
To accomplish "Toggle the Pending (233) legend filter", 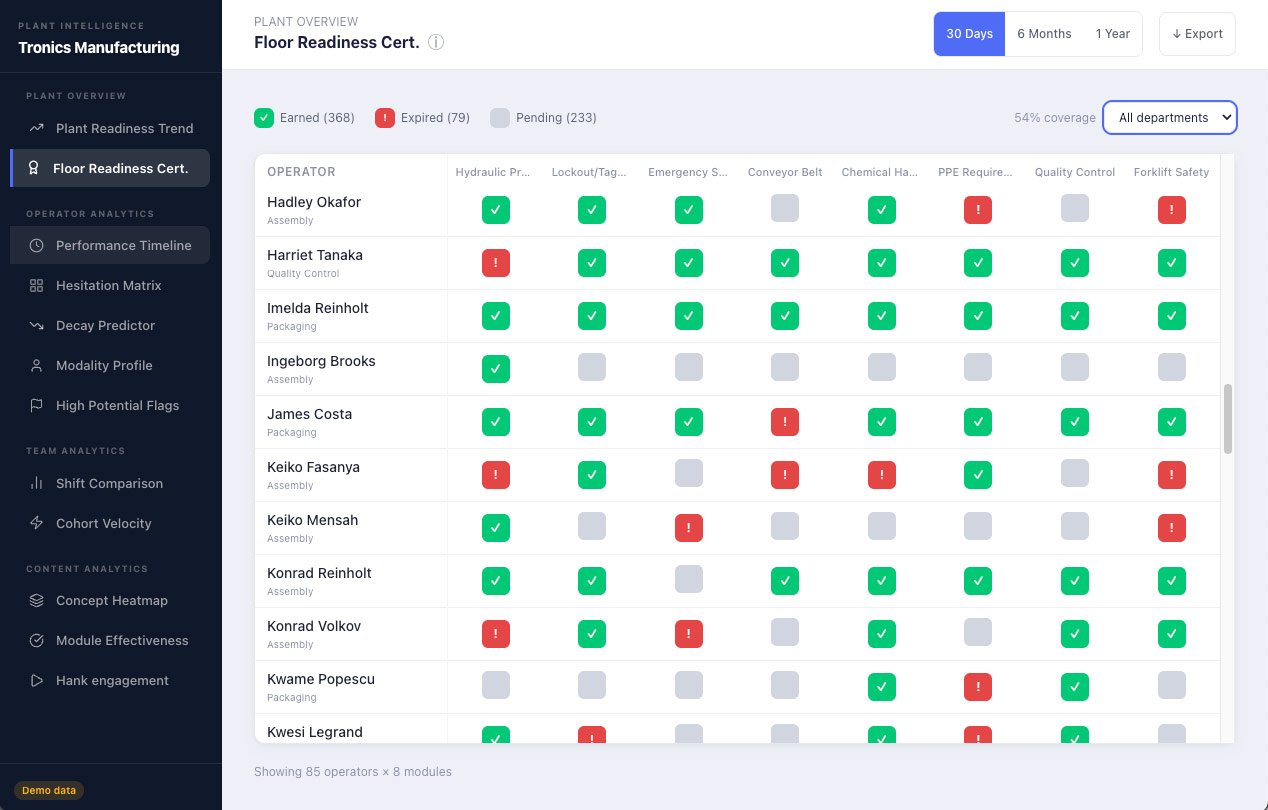I will (x=543, y=118).
